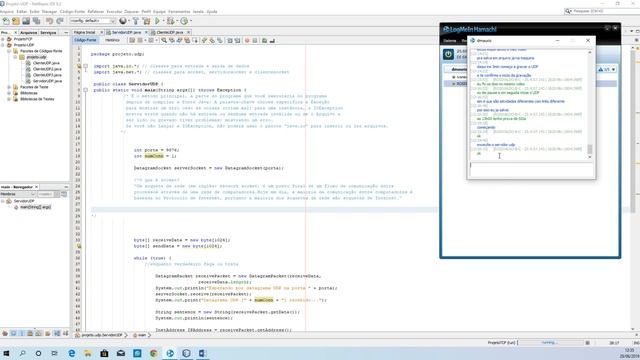
Task: Expand the Pacotes de Teste node
Action: pyautogui.click(x=9, y=87)
